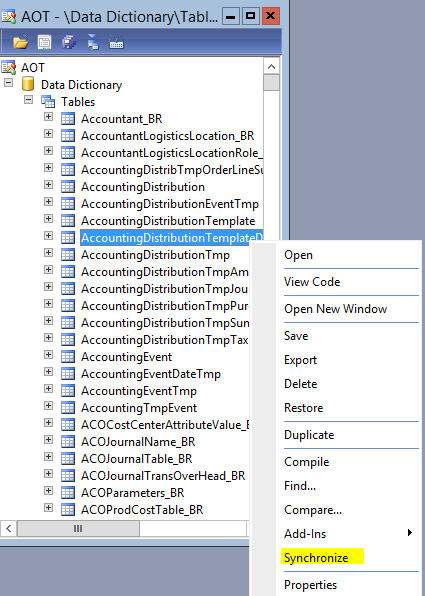Choose Delete in the context menu
Viewport: 425px width, 596px height.
(x=301, y=384)
